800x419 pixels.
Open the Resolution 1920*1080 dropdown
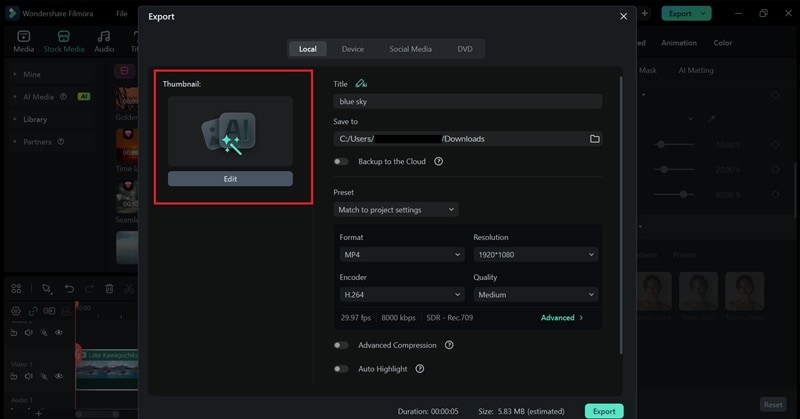click(536, 255)
